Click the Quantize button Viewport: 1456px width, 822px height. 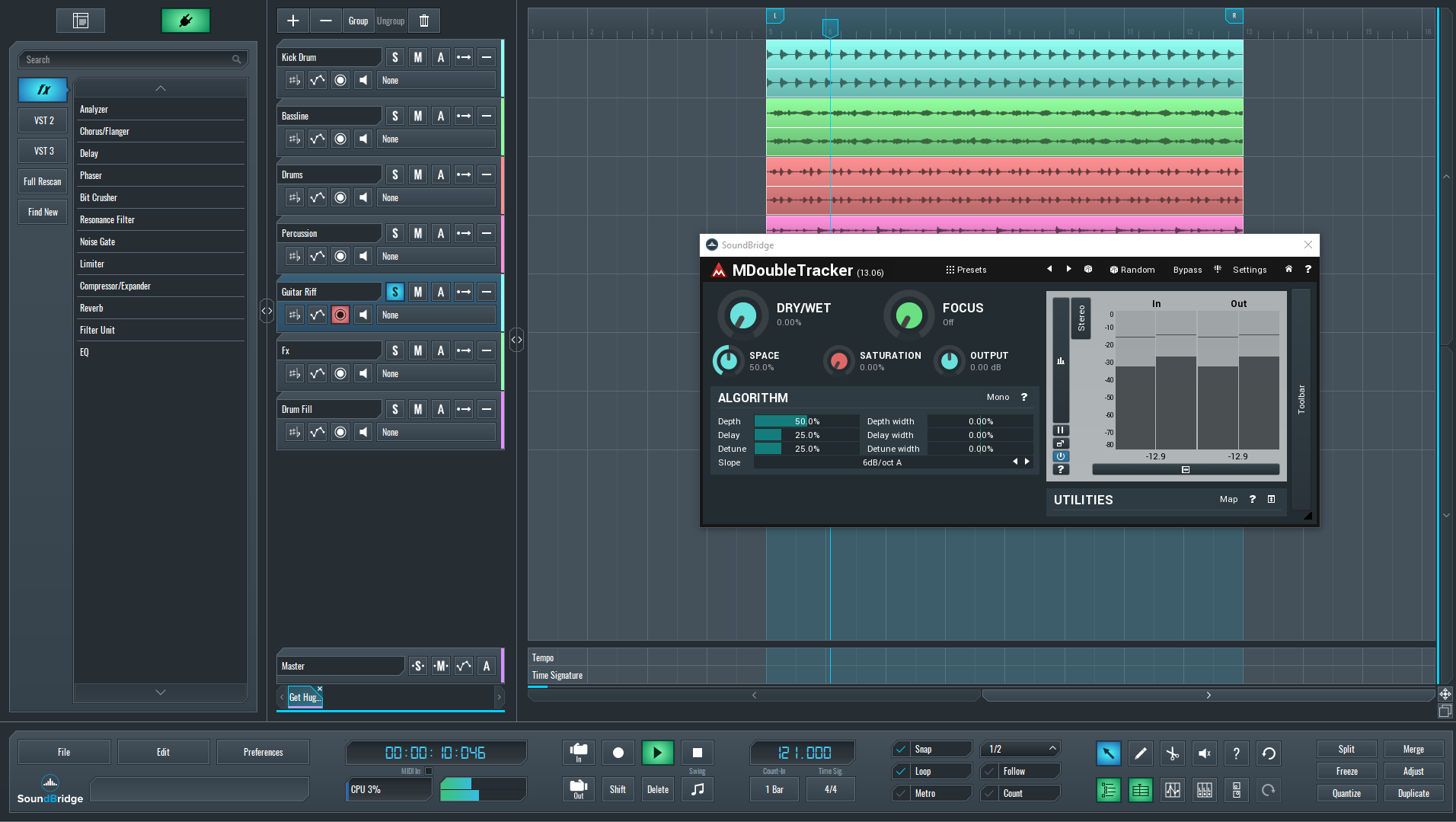click(x=1346, y=793)
